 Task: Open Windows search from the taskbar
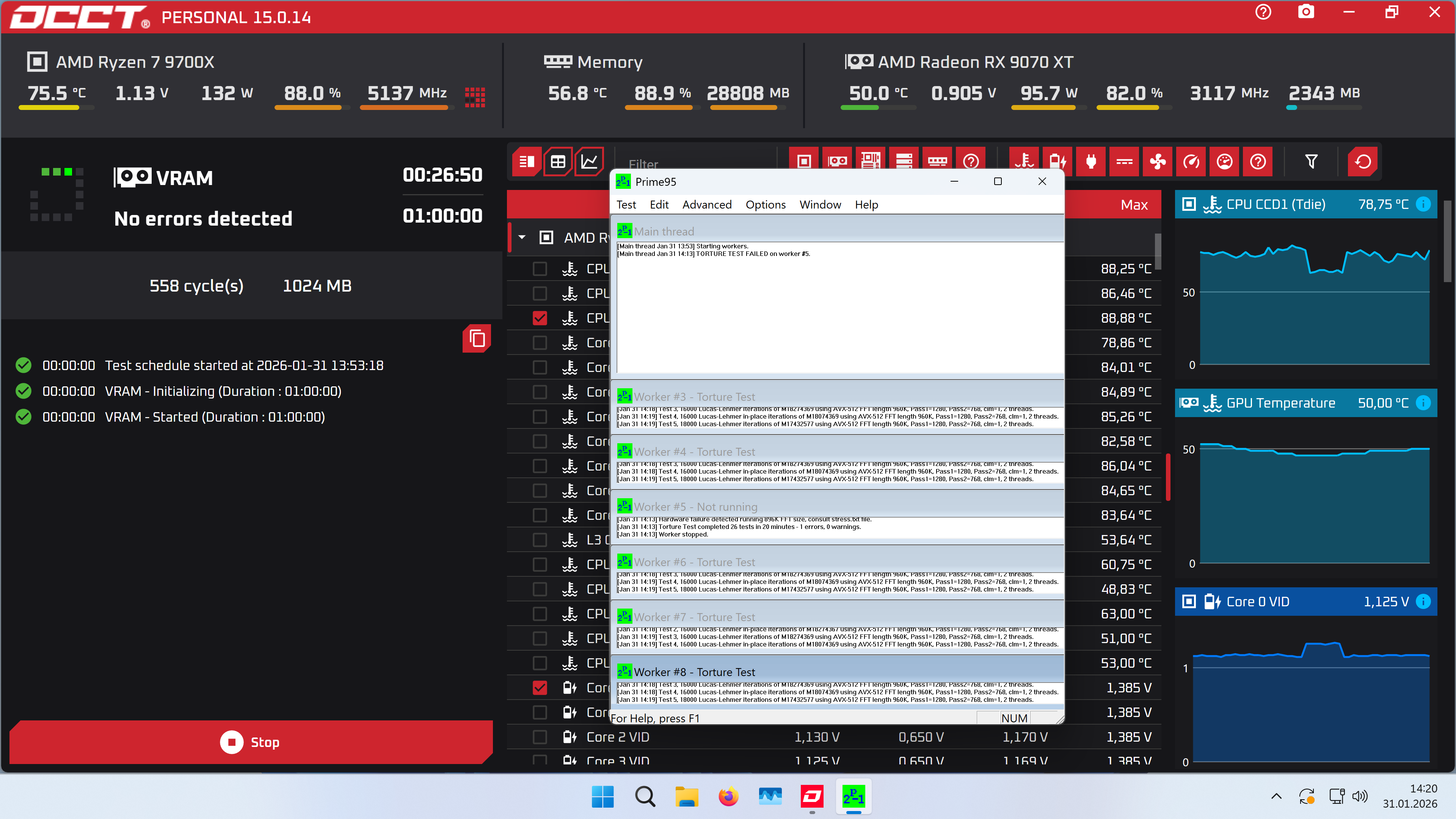pos(645,797)
